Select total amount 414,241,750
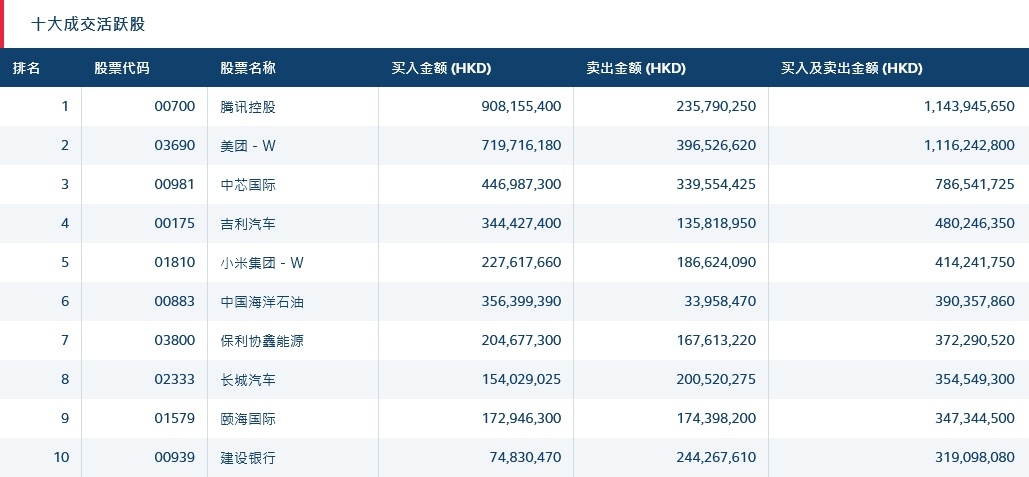Image resolution: width=1029 pixels, height=477 pixels. tap(975, 262)
